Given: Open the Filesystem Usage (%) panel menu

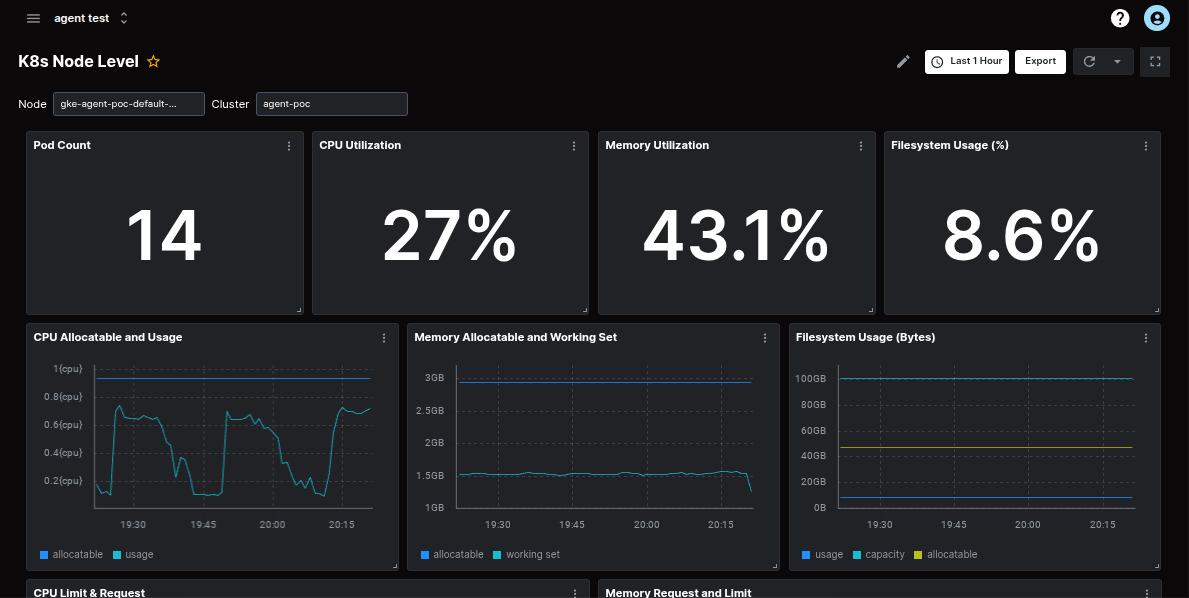Looking at the screenshot, I should coord(1147,146).
